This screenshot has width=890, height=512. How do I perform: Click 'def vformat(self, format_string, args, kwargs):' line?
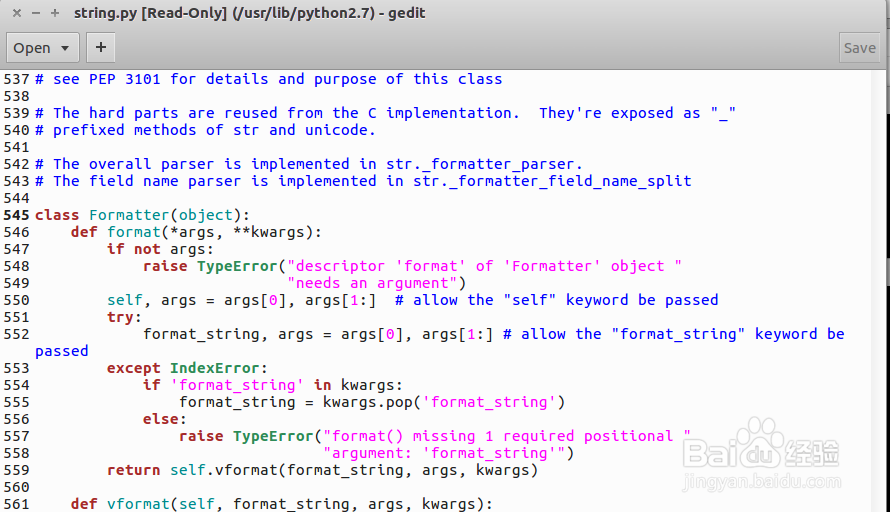[x=282, y=504]
